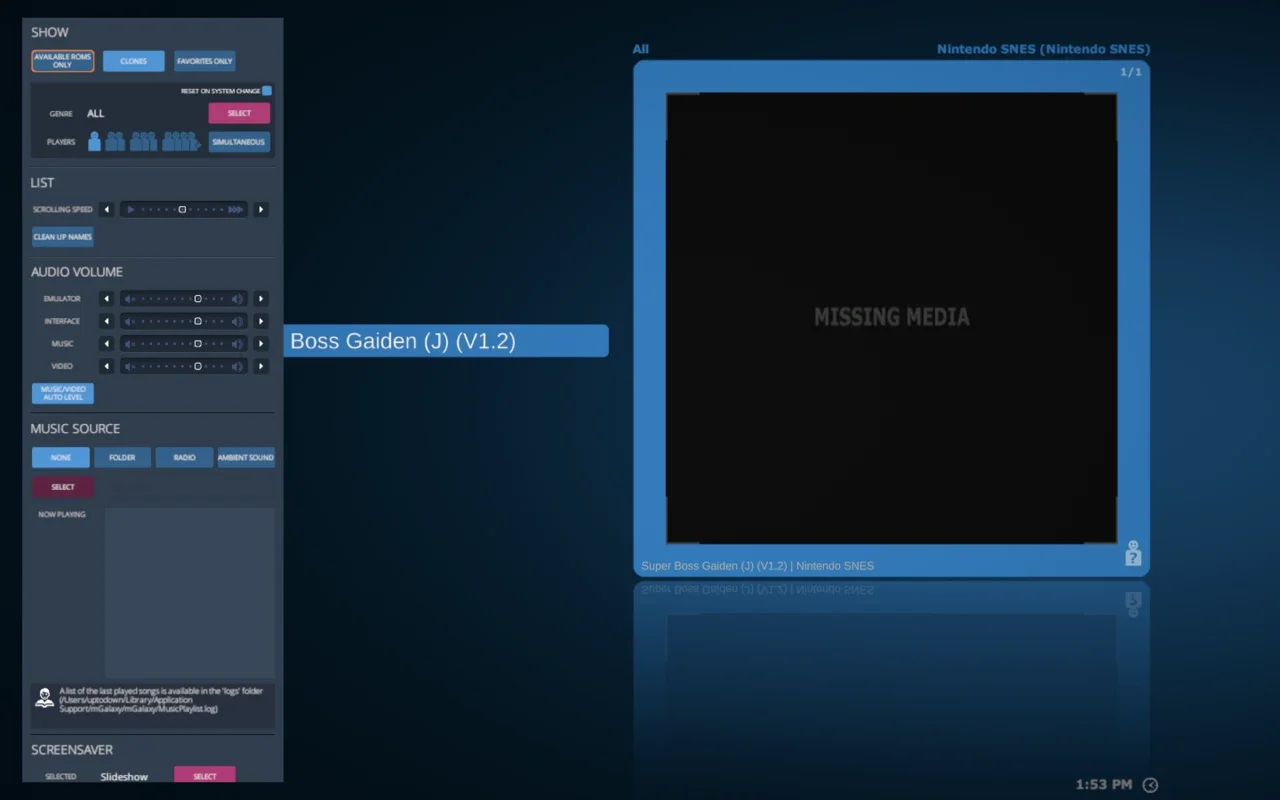The width and height of the screenshot is (1280, 800).
Task: Lower Music volume with left arrow
Action: [x=107, y=344]
